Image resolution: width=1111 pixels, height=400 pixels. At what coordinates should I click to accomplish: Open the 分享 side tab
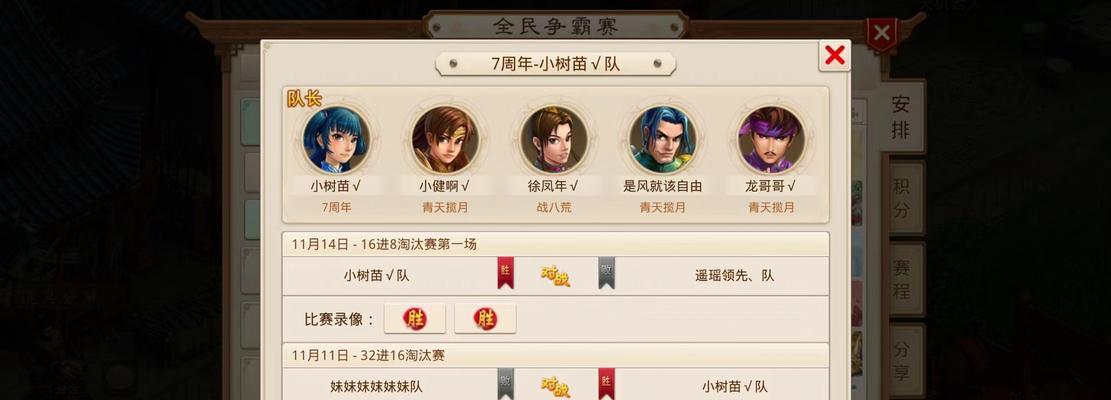pyautogui.click(x=903, y=361)
